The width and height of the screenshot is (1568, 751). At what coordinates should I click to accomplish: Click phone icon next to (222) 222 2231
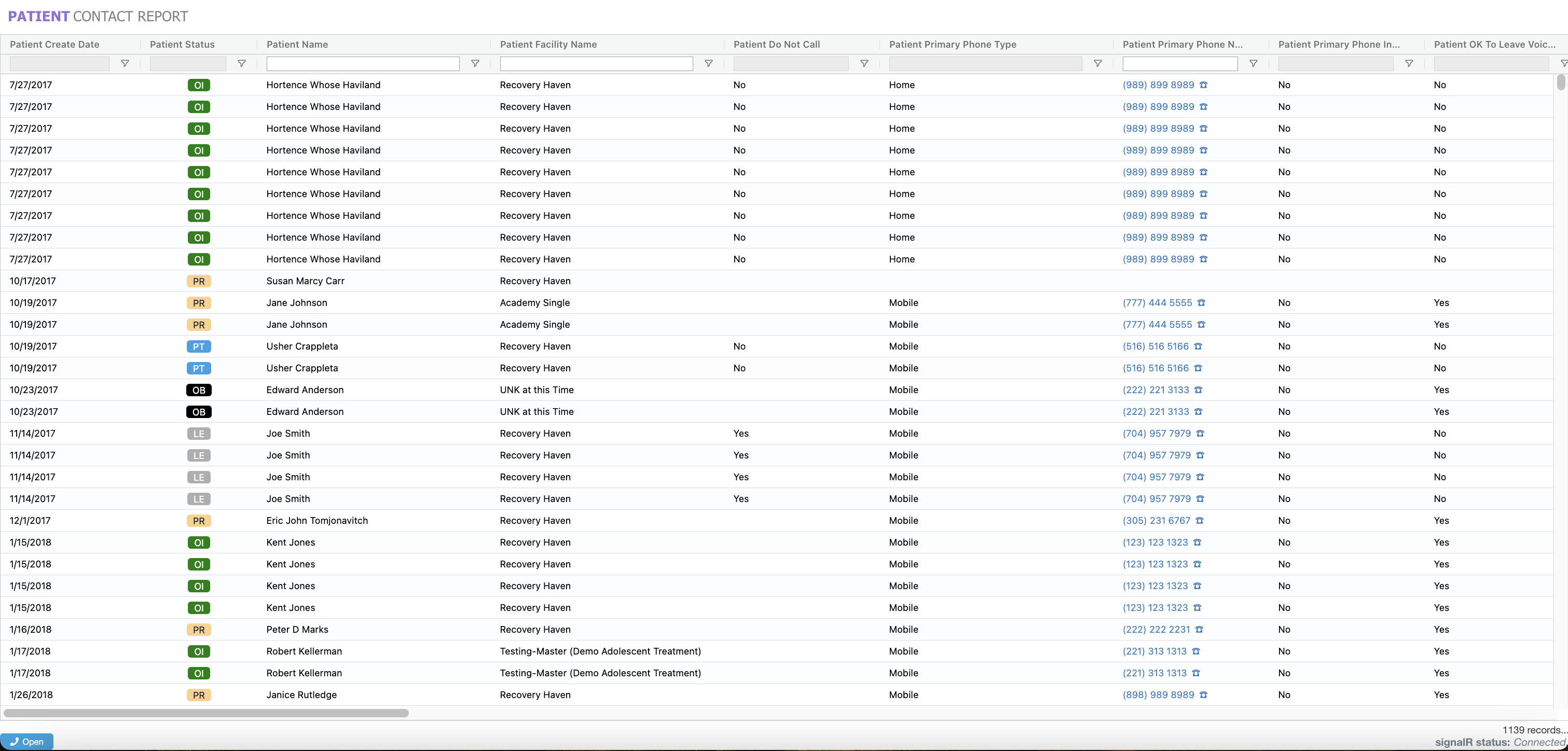(x=1199, y=630)
